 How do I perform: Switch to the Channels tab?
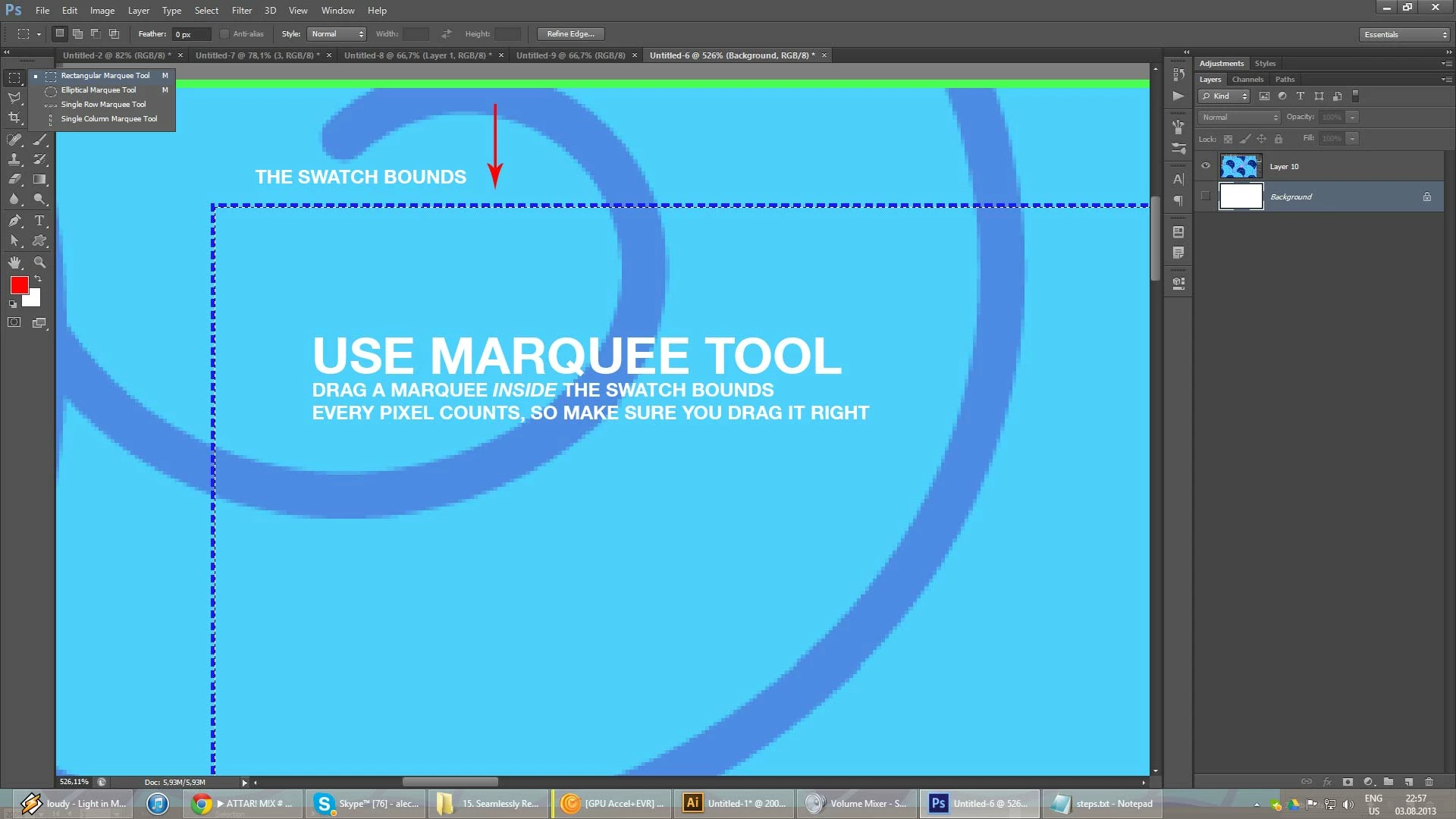(1247, 80)
